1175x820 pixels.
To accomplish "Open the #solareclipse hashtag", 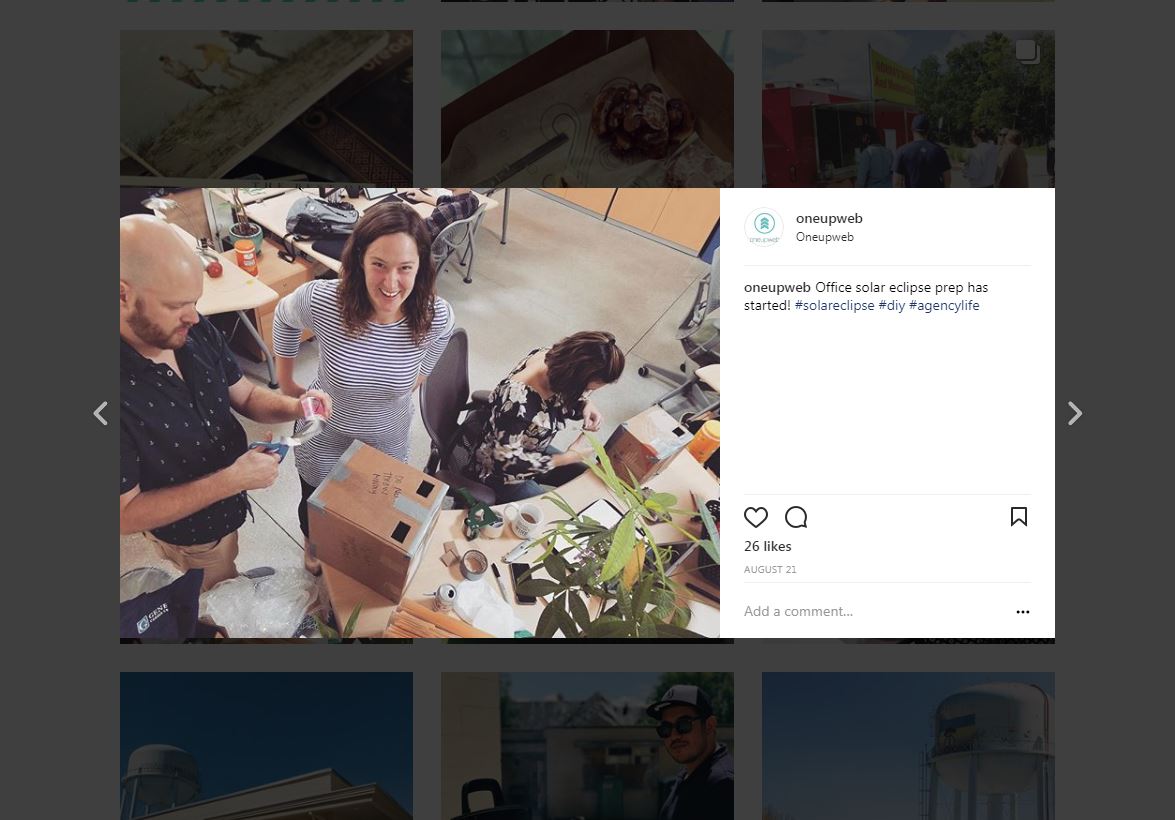I will [x=834, y=305].
